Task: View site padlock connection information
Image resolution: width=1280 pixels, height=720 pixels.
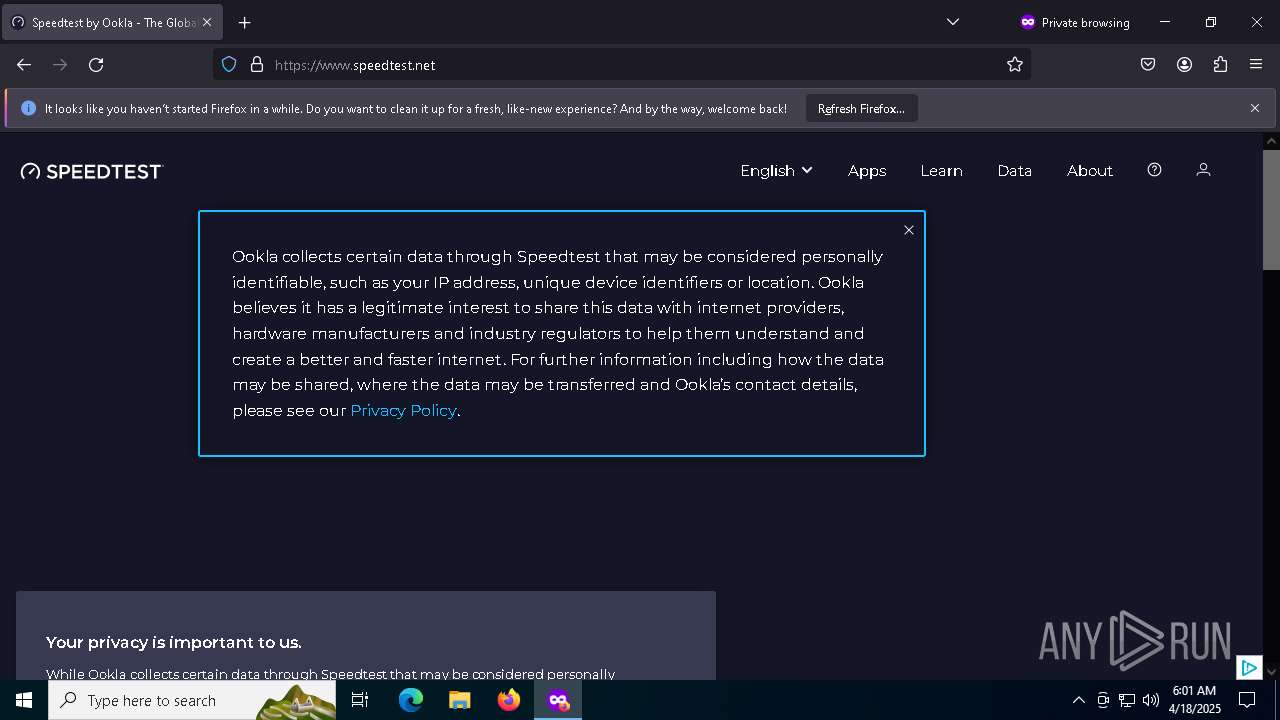Action: tap(257, 65)
